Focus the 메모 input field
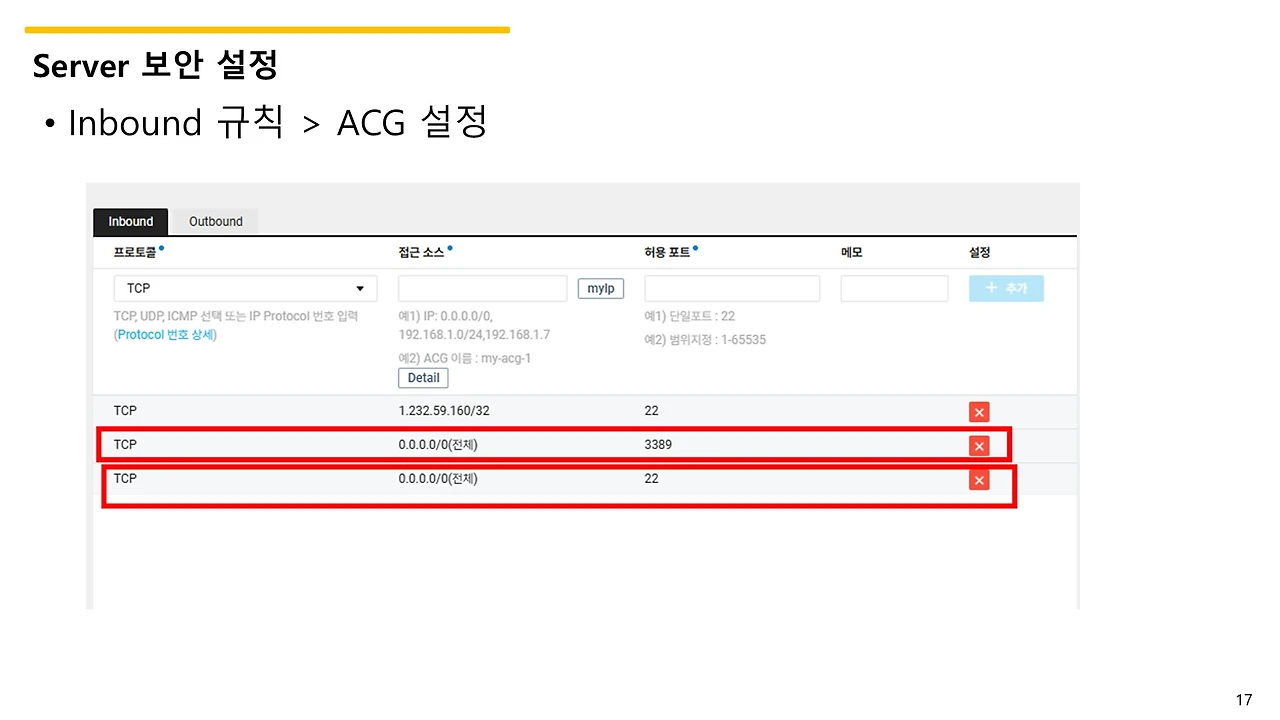 click(x=894, y=288)
